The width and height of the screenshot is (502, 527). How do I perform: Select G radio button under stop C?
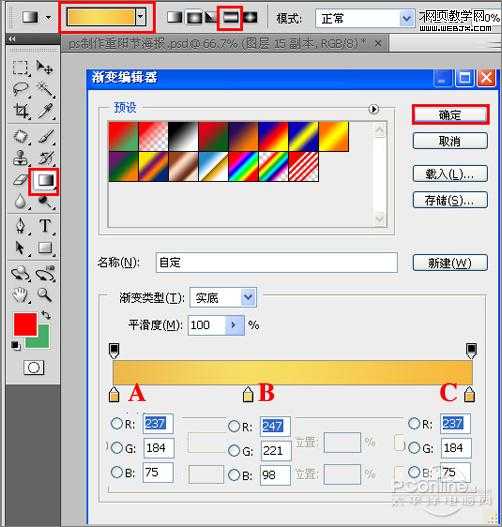tap(414, 447)
